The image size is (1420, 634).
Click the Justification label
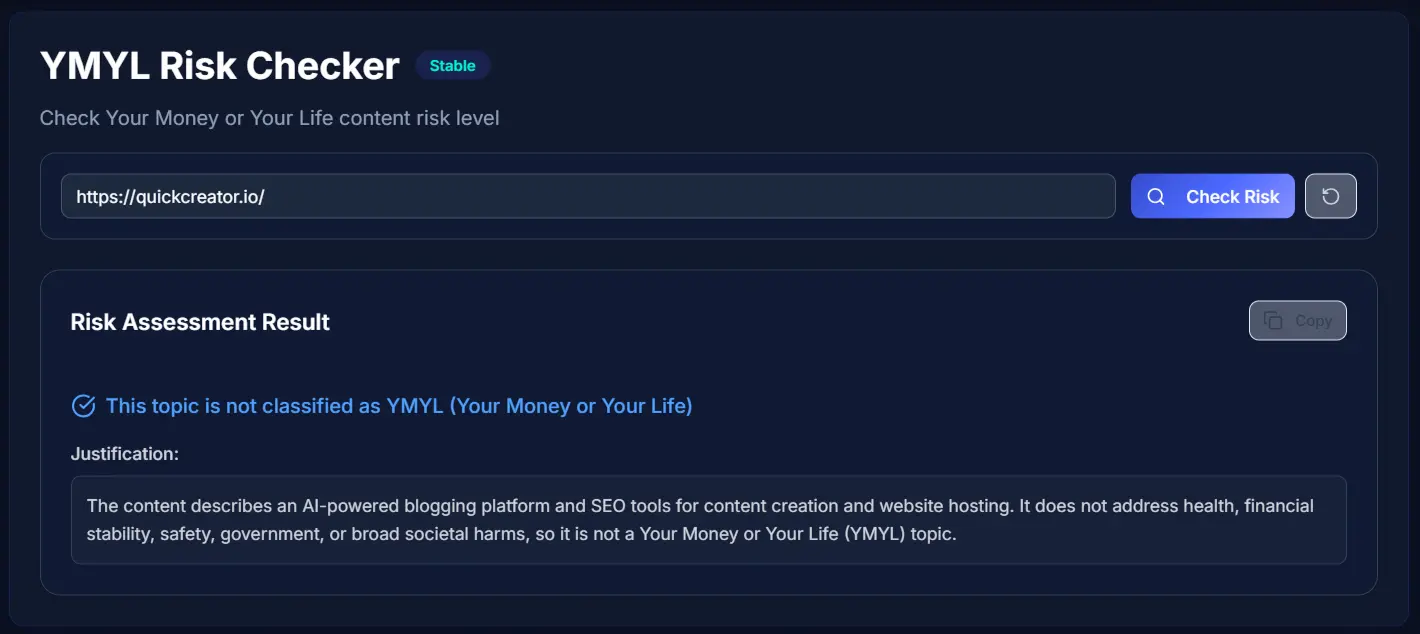pyautogui.click(x=125, y=454)
